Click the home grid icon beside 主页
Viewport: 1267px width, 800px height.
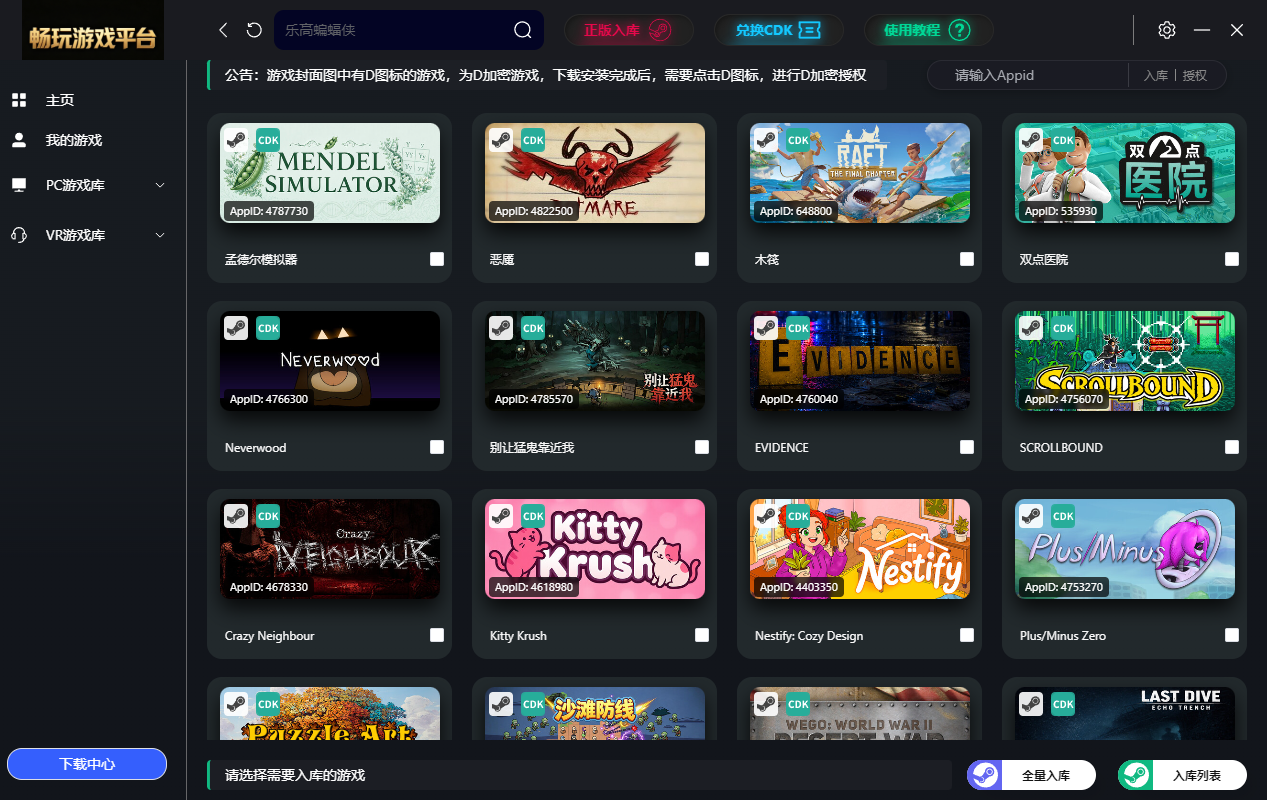(18, 100)
